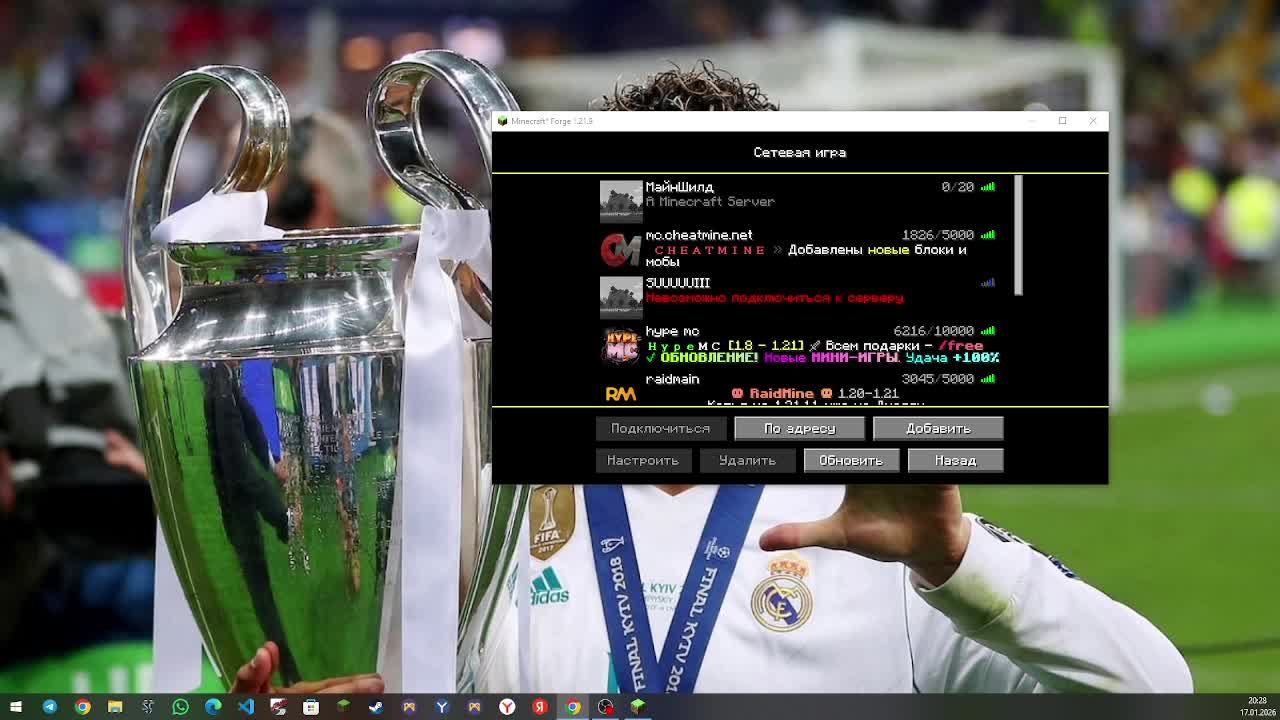The width and height of the screenshot is (1280, 720).
Task: Open WhatsApp from the taskbar
Action: pyautogui.click(x=180, y=707)
